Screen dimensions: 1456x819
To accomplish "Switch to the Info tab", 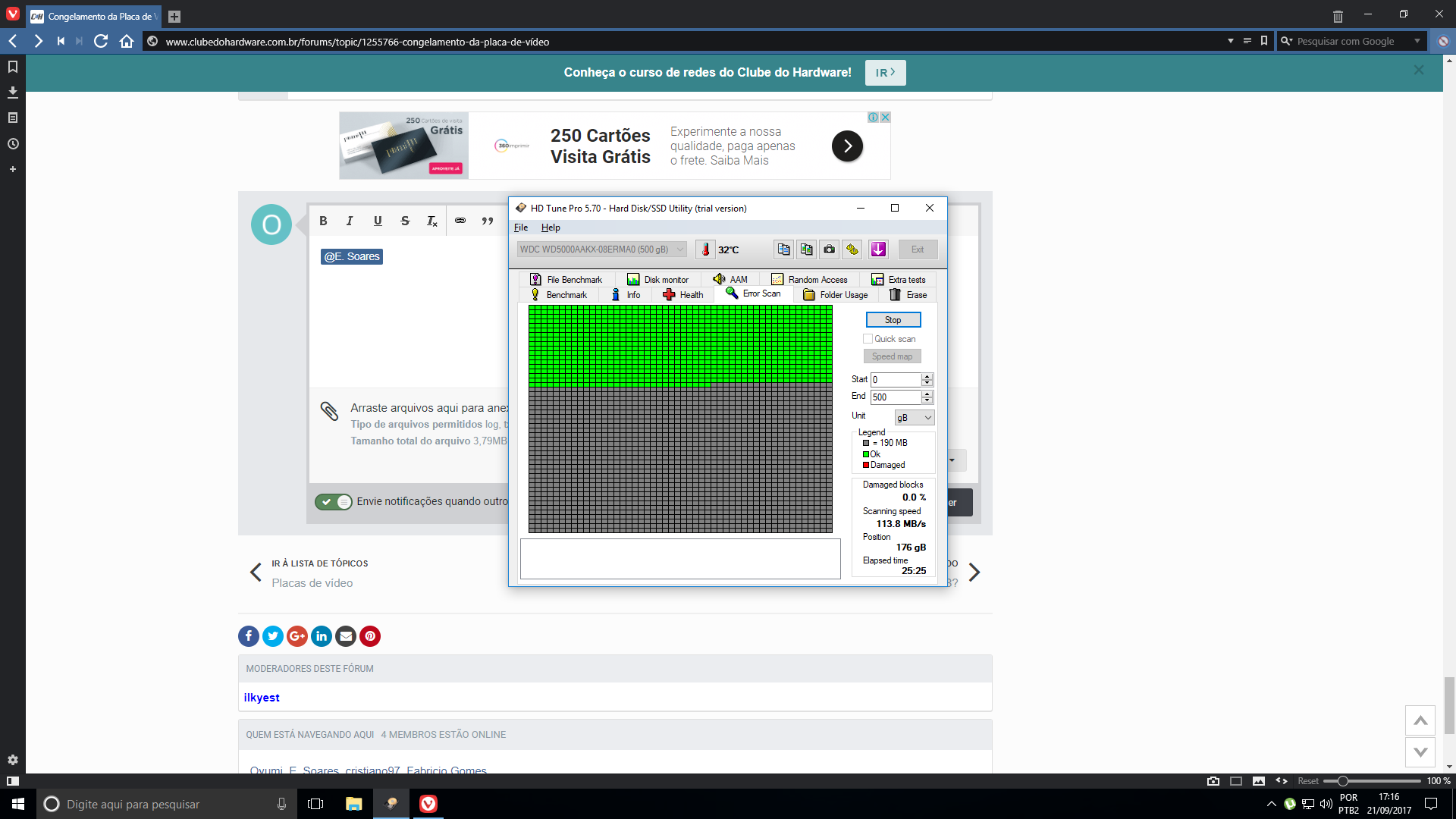I will 626,295.
